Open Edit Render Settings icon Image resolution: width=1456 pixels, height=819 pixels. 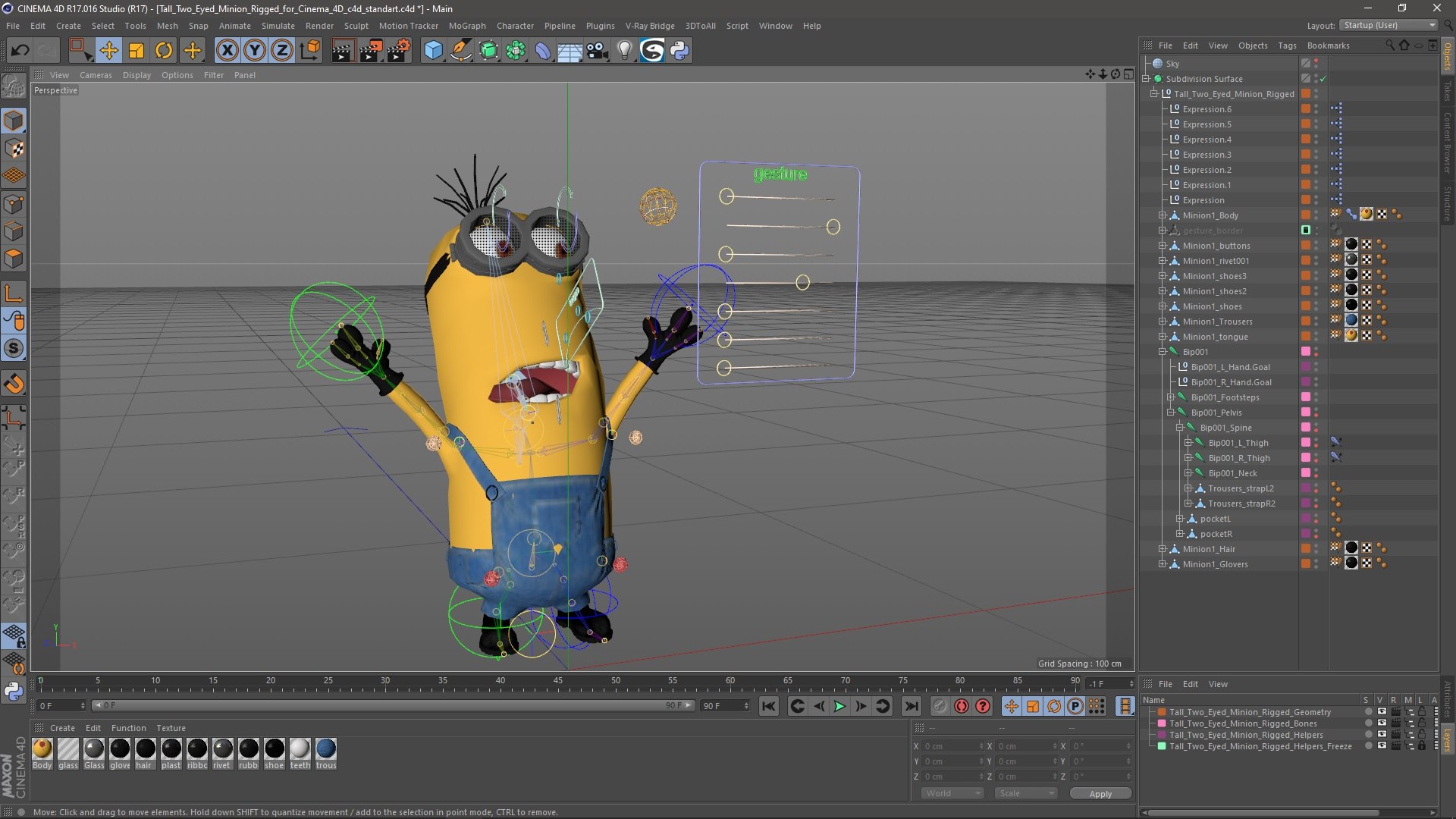399,51
